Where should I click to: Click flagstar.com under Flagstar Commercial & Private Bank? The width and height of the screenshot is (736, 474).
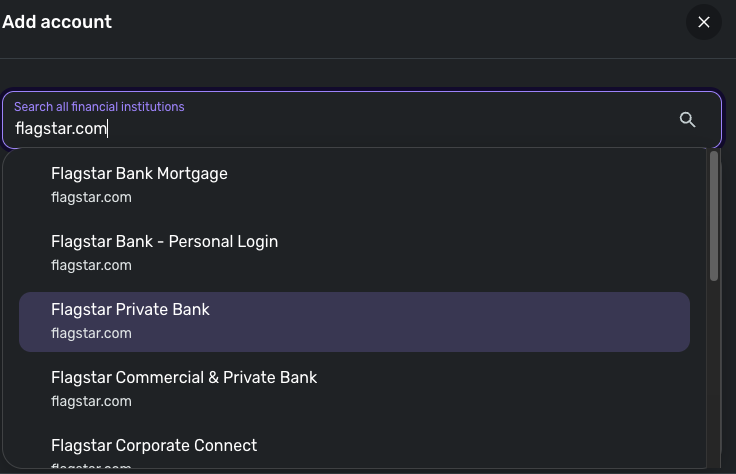pyautogui.click(x=91, y=401)
